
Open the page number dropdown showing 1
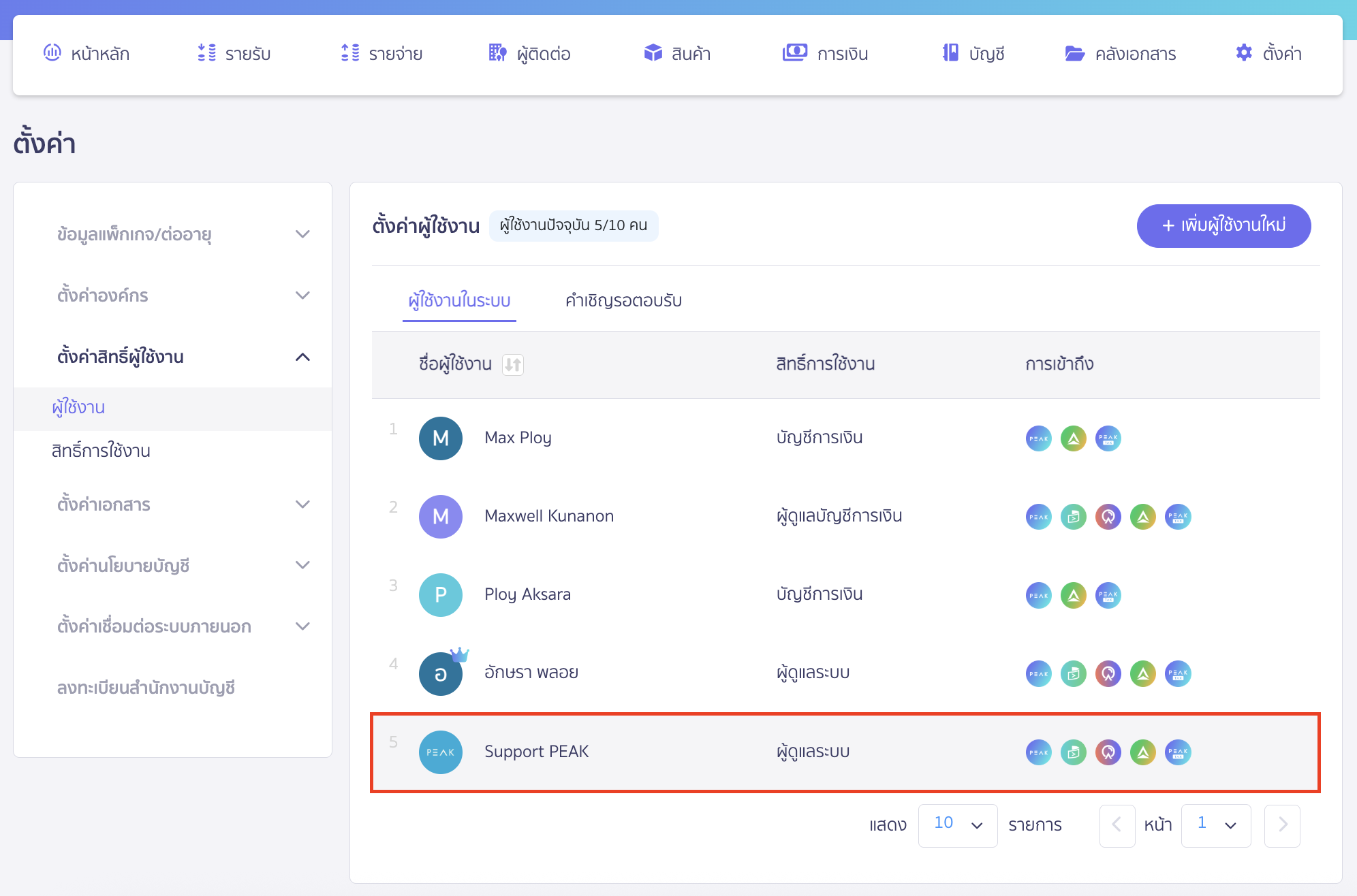1215,825
